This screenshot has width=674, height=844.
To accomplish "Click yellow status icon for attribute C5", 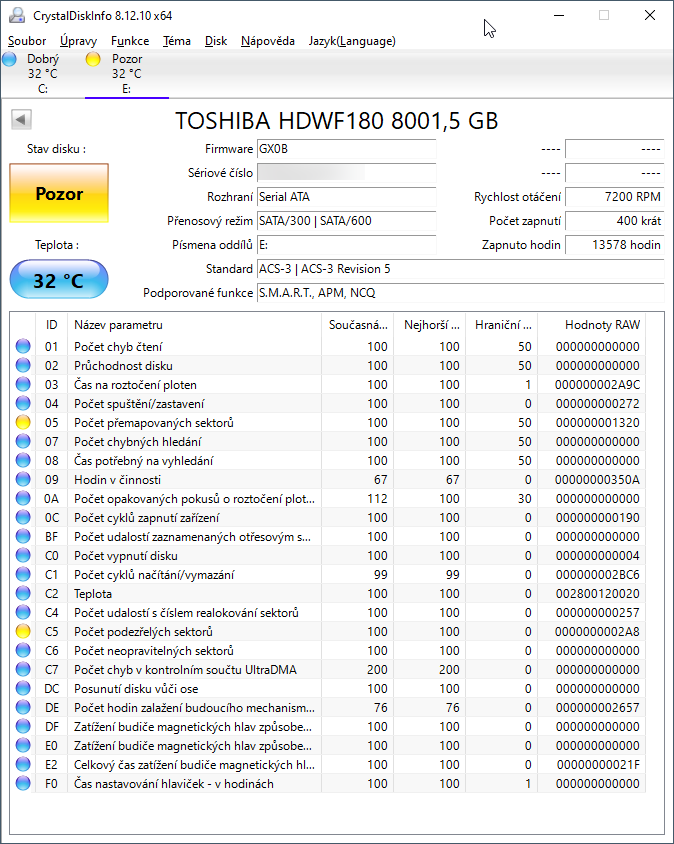I will click(x=23, y=632).
